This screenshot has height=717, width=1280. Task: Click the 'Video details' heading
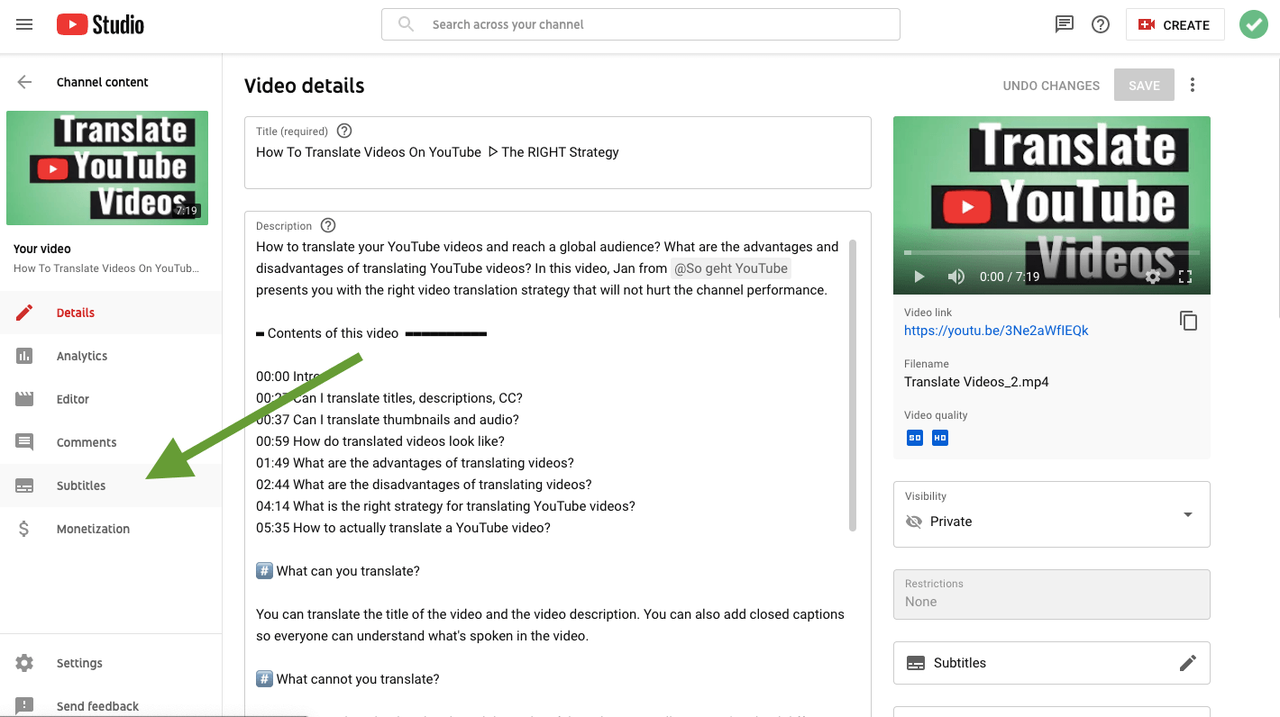304,86
